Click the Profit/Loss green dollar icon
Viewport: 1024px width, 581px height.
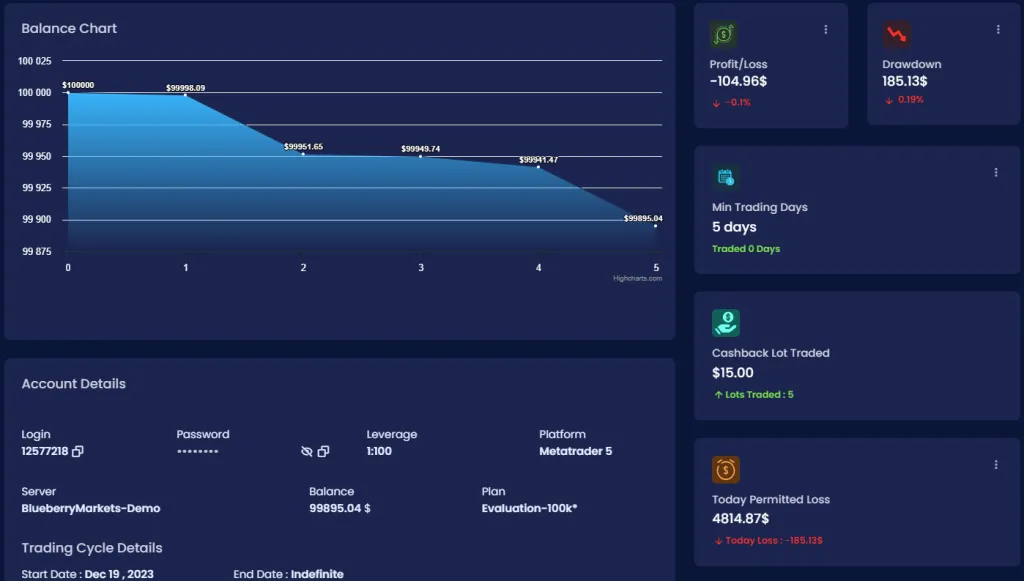click(725, 32)
